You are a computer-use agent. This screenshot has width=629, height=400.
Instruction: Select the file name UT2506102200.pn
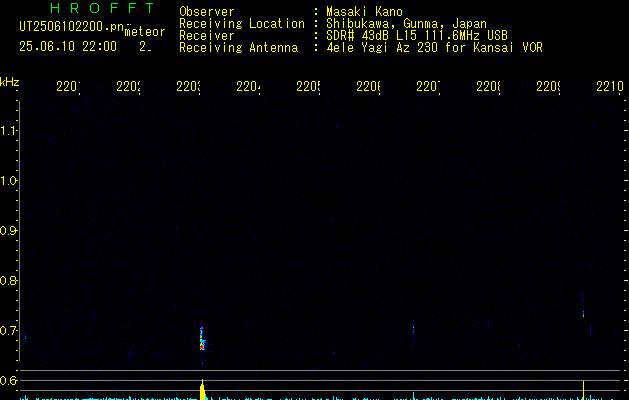coord(71,27)
